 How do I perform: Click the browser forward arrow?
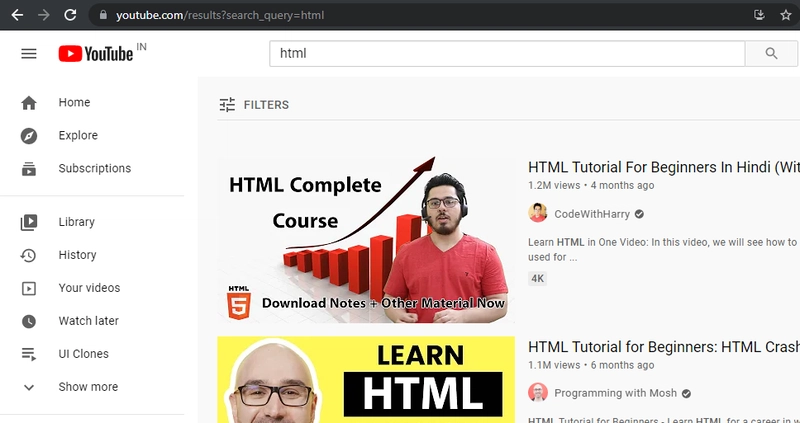tap(44, 15)
